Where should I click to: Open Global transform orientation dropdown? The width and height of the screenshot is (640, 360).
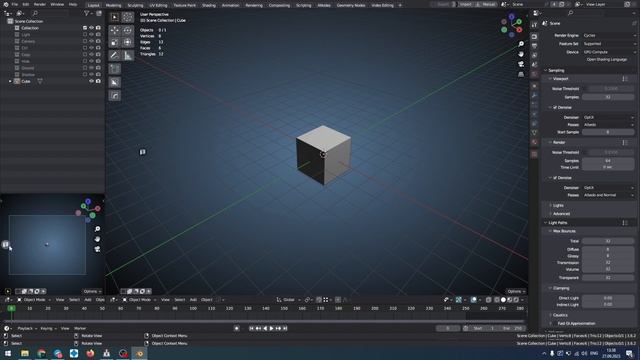[x=288, y=300]
